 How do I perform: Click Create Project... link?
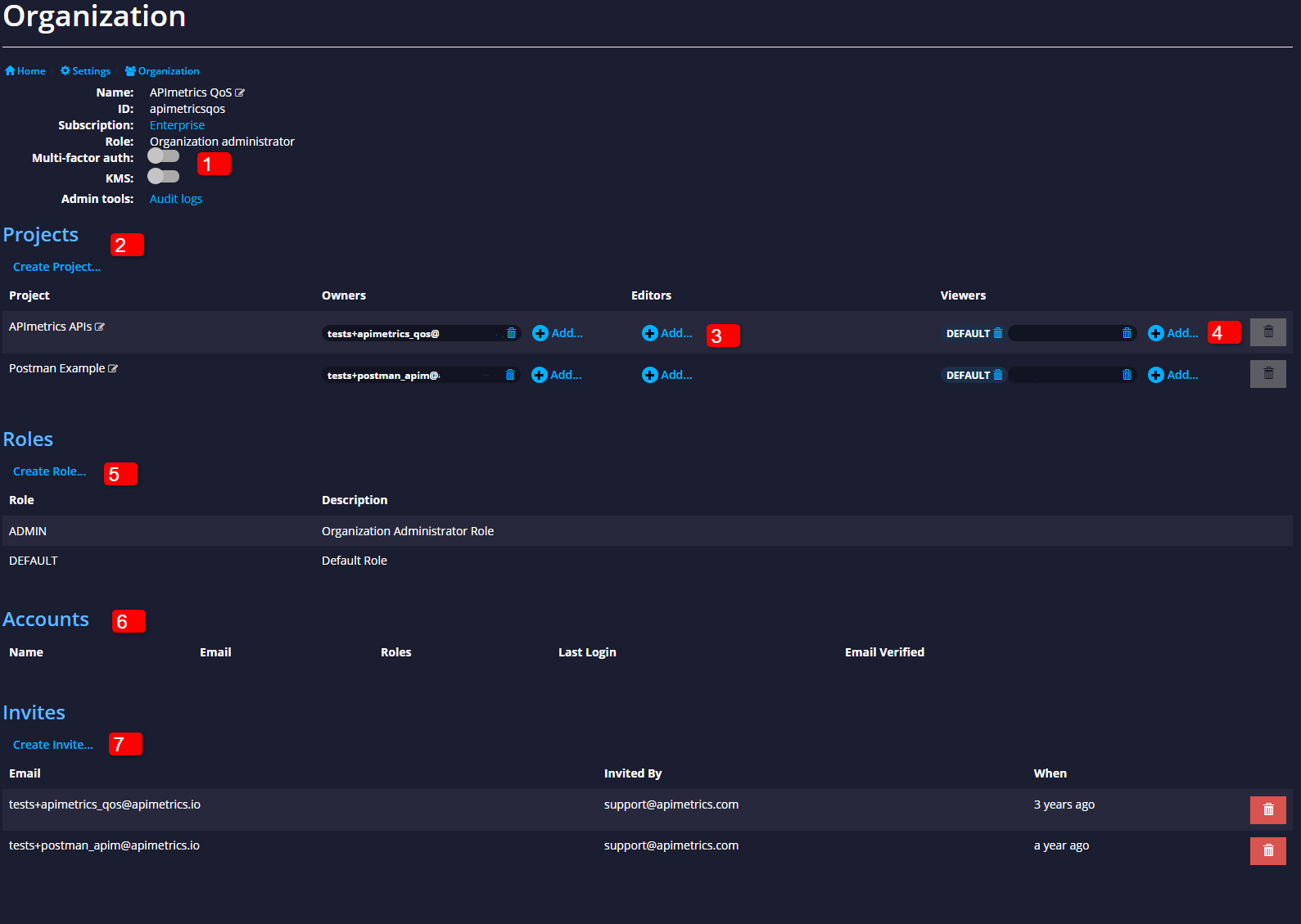click(56, 267)
